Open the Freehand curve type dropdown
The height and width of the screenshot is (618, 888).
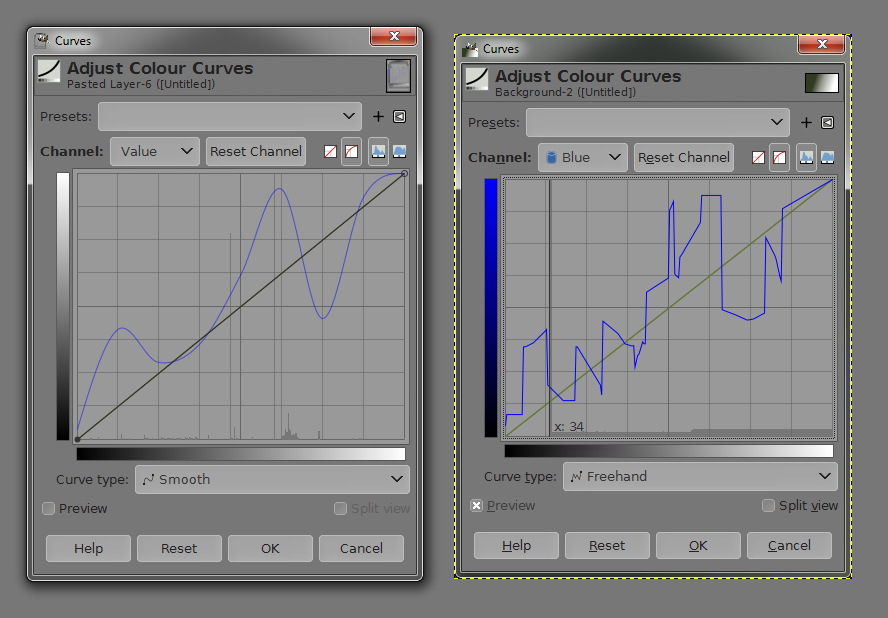click(700, 476)
